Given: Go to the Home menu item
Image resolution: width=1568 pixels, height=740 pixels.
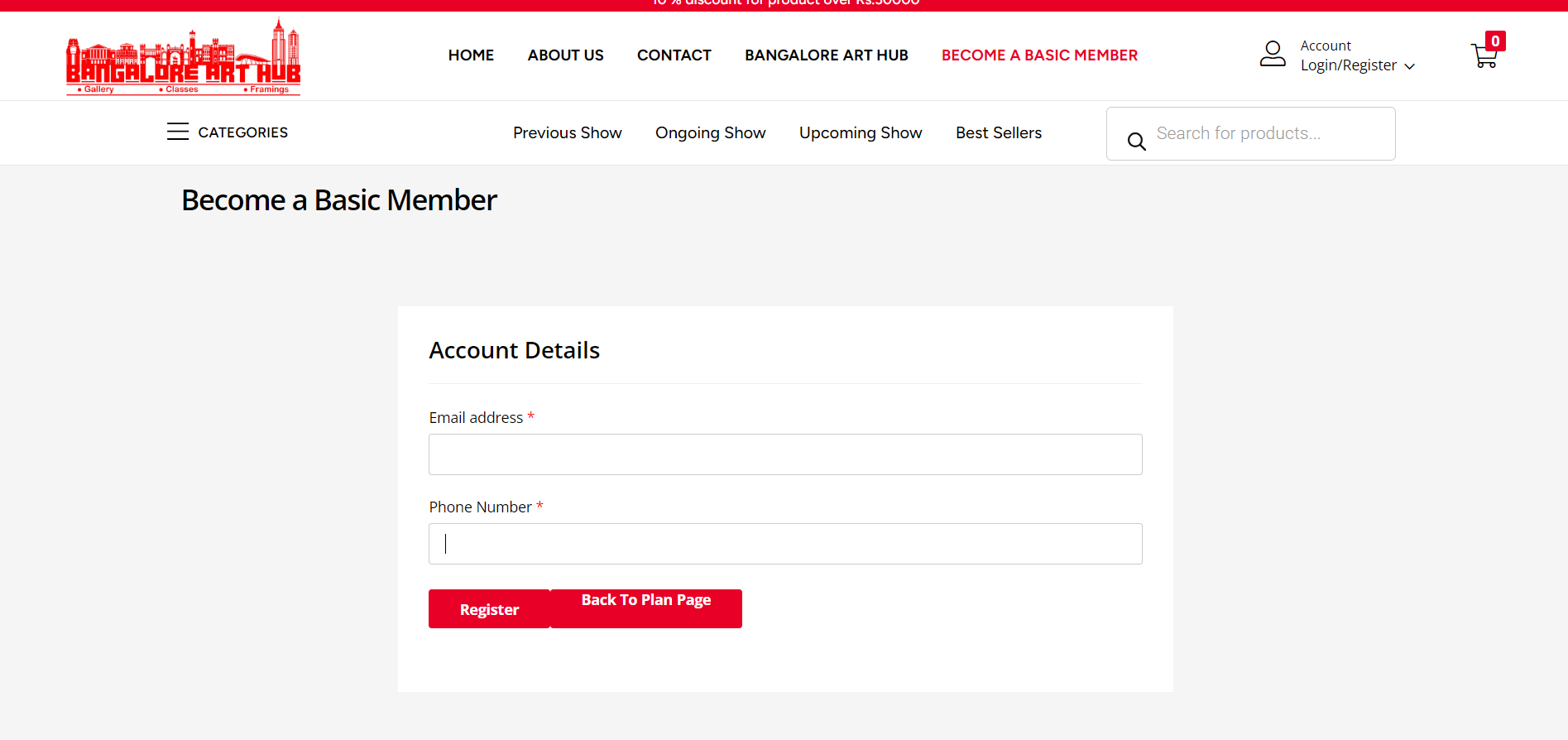Looking at the screenshot, I should (x=471, y=55).
